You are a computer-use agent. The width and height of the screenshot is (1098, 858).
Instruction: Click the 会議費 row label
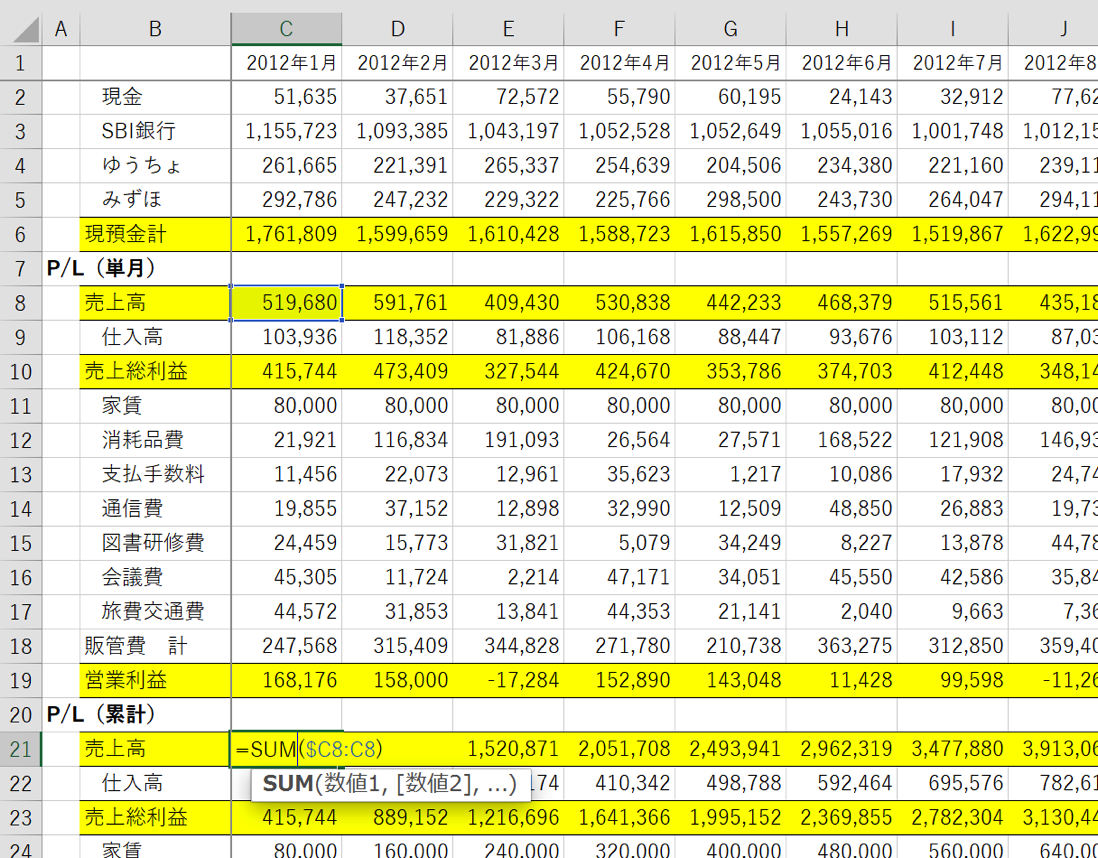132,577
